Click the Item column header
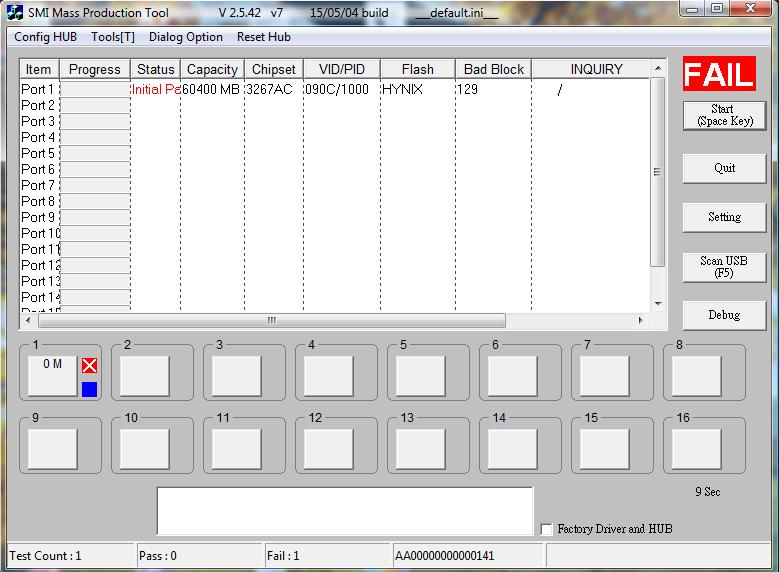 (x=39, y=69)
